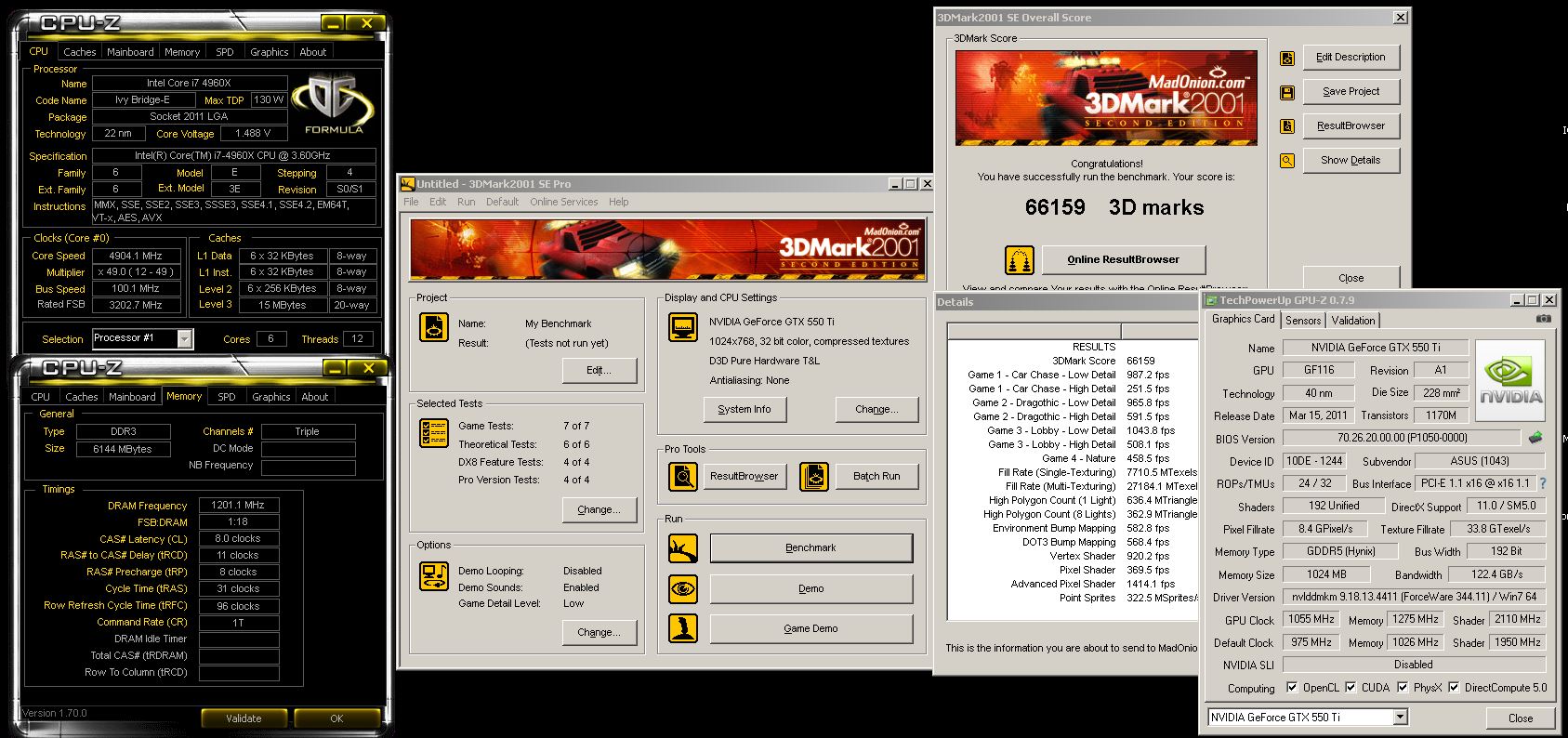Viewport: 1568px width, 738px height.
Task: Click the BIOS save icon in GPU-Z
Action: click(x=1535, y=438)
